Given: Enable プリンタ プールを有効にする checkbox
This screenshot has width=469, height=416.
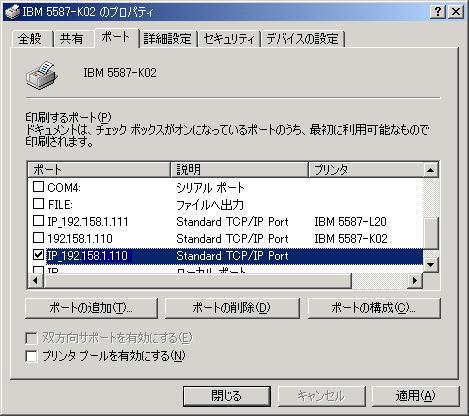Looking at the screenshot, I should (31, 356).
